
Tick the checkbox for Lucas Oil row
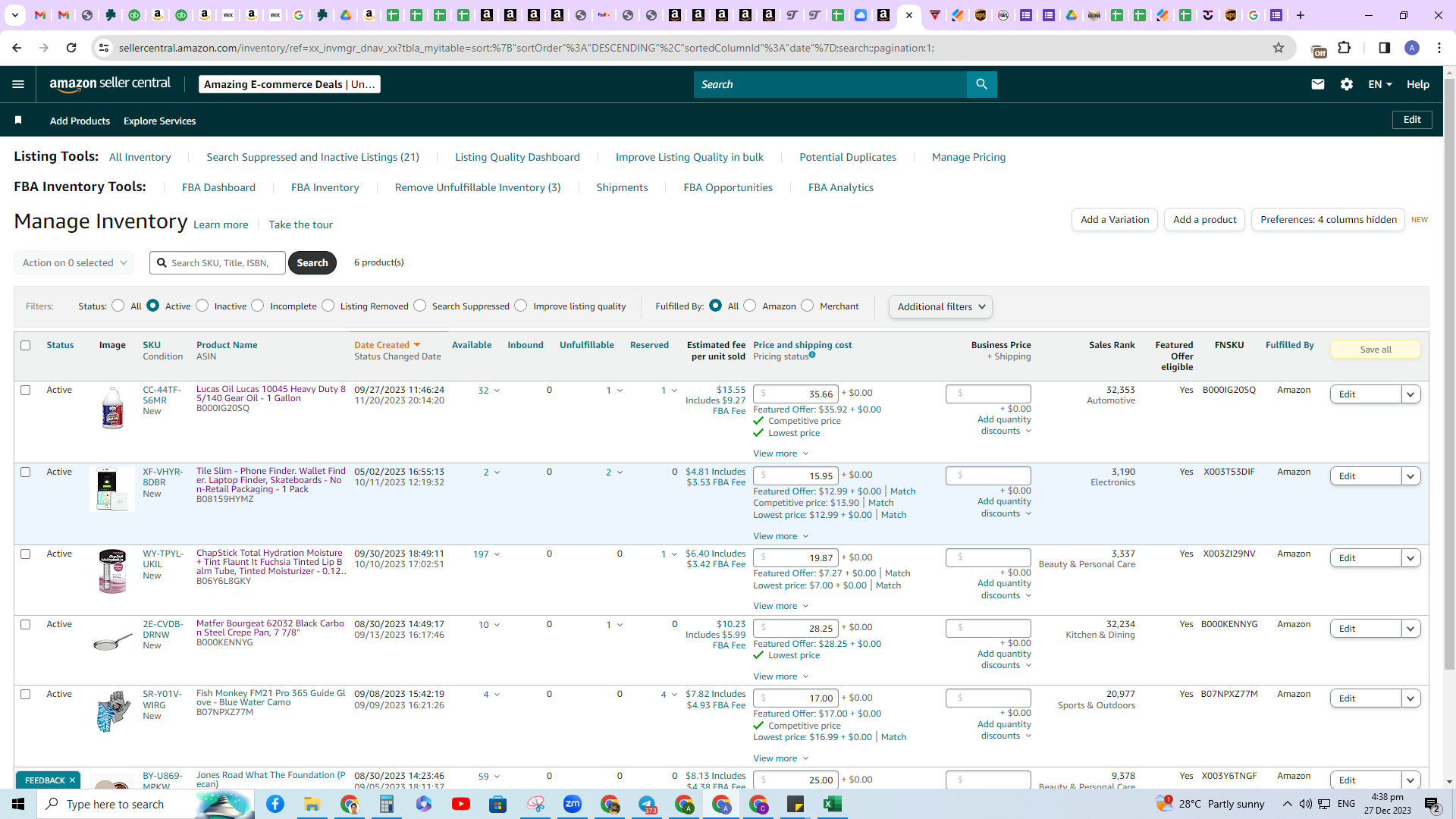(x=25, y=390)
